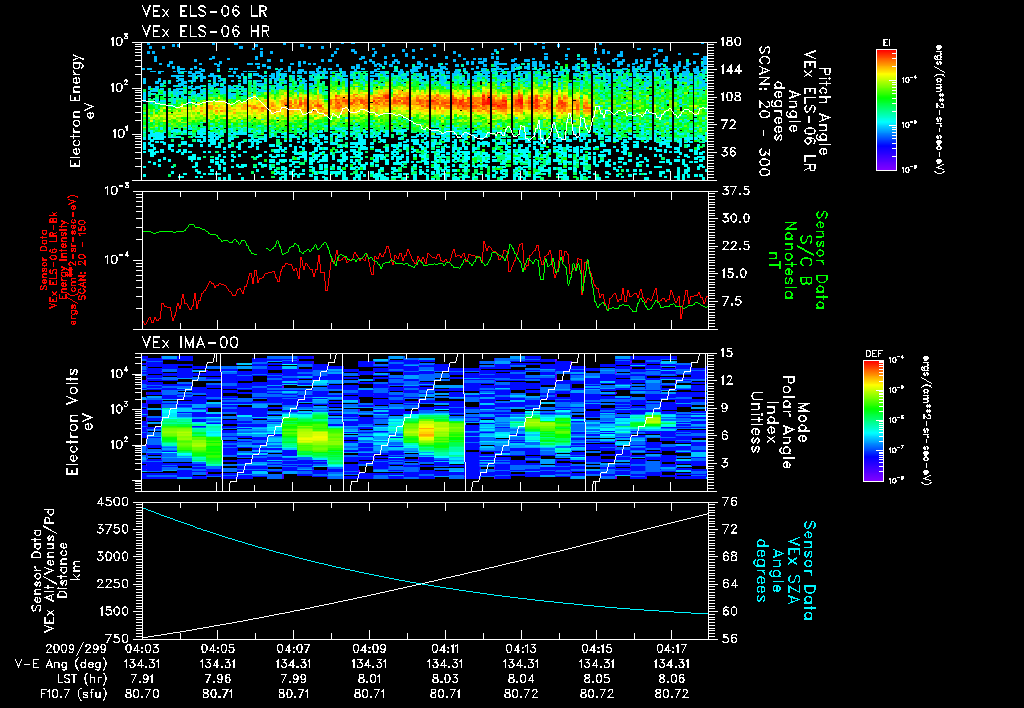Viewport: 1024px width, 708px height.
Task: Click the LST value '8.03'
Action: click(445, 679)
